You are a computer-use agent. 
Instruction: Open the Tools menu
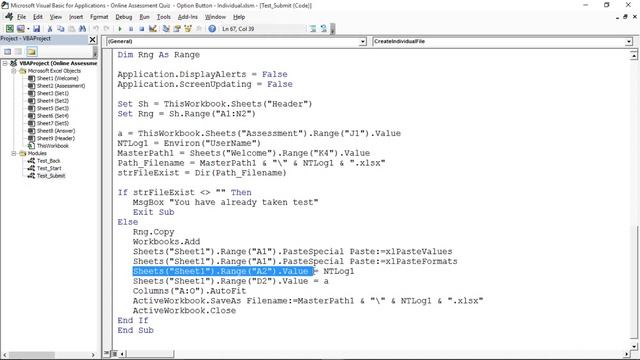(x=163, y=17)
